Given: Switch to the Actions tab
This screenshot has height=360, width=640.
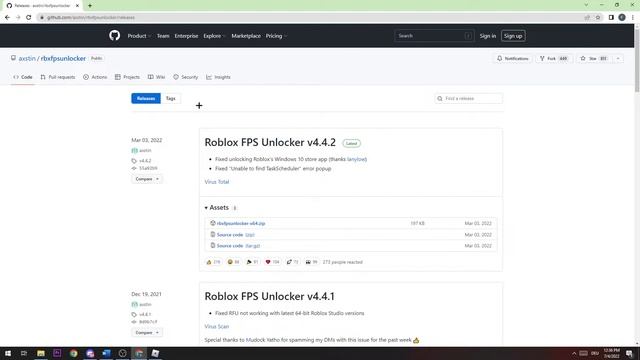Looking at the screenshot, I should pos(95,77).
